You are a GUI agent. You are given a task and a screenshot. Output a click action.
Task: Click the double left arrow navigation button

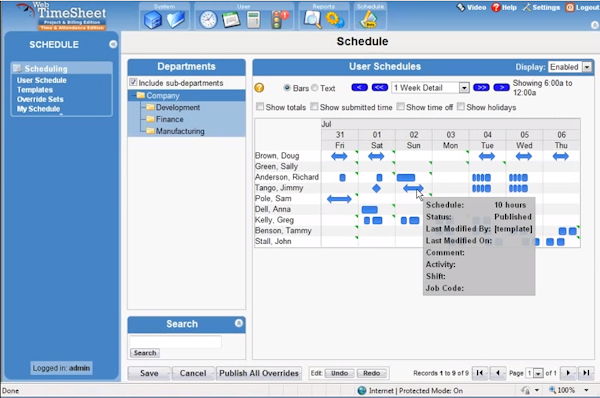point(380,88)
